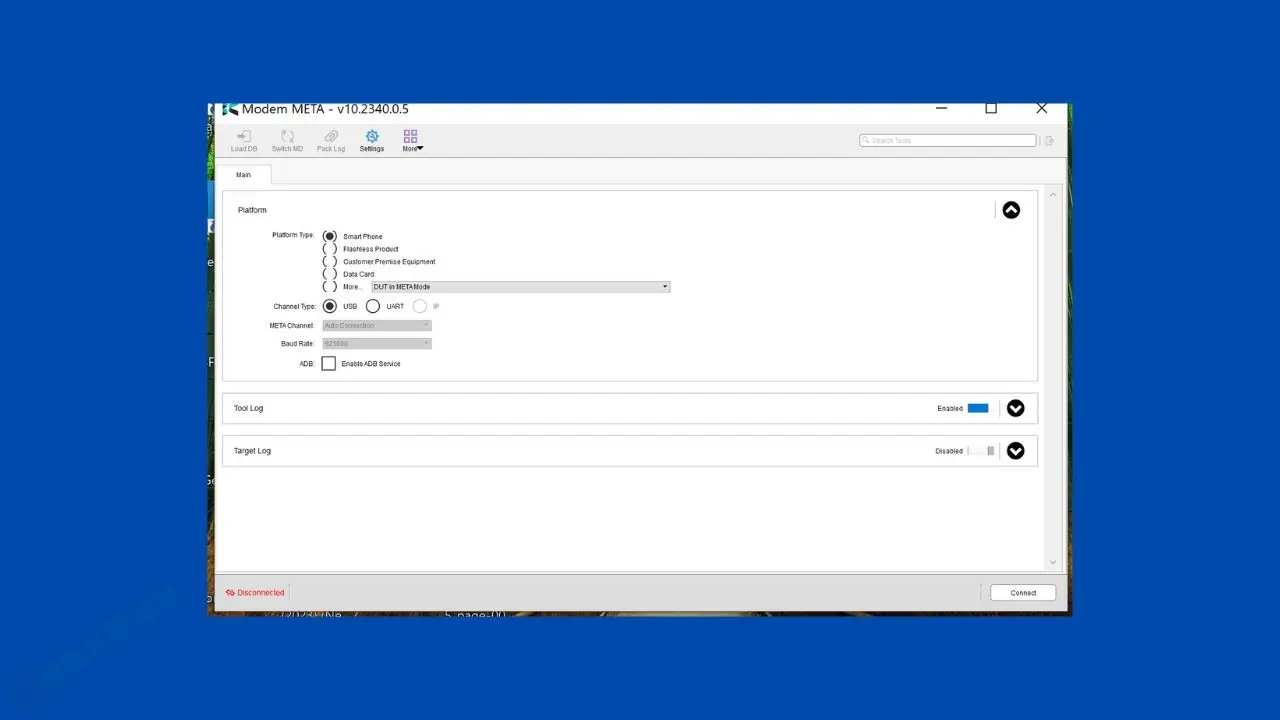
Task: Focus the Search Tools input field
Action: pos(948,141)
